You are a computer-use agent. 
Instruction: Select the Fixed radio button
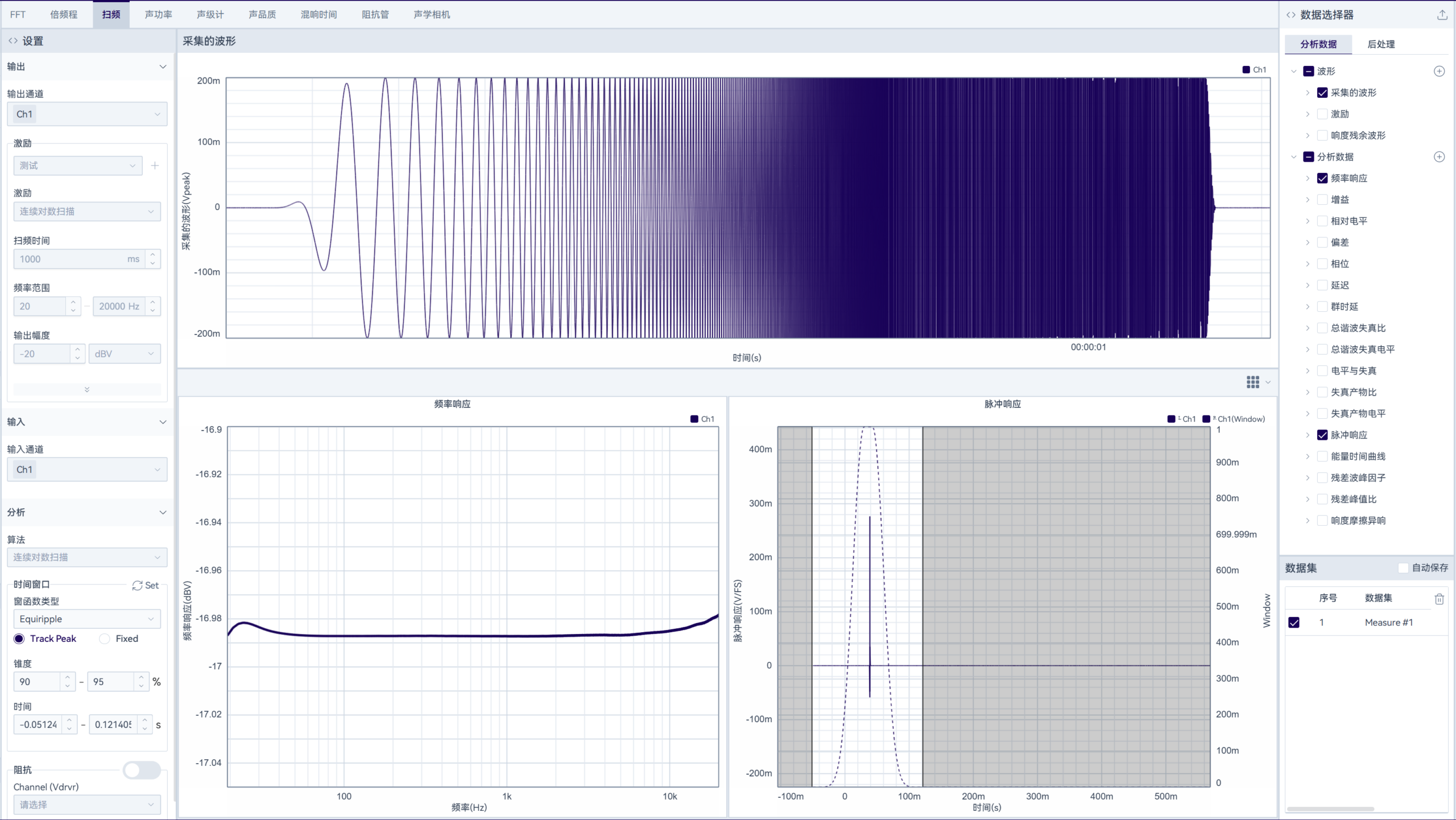[105, 639]
